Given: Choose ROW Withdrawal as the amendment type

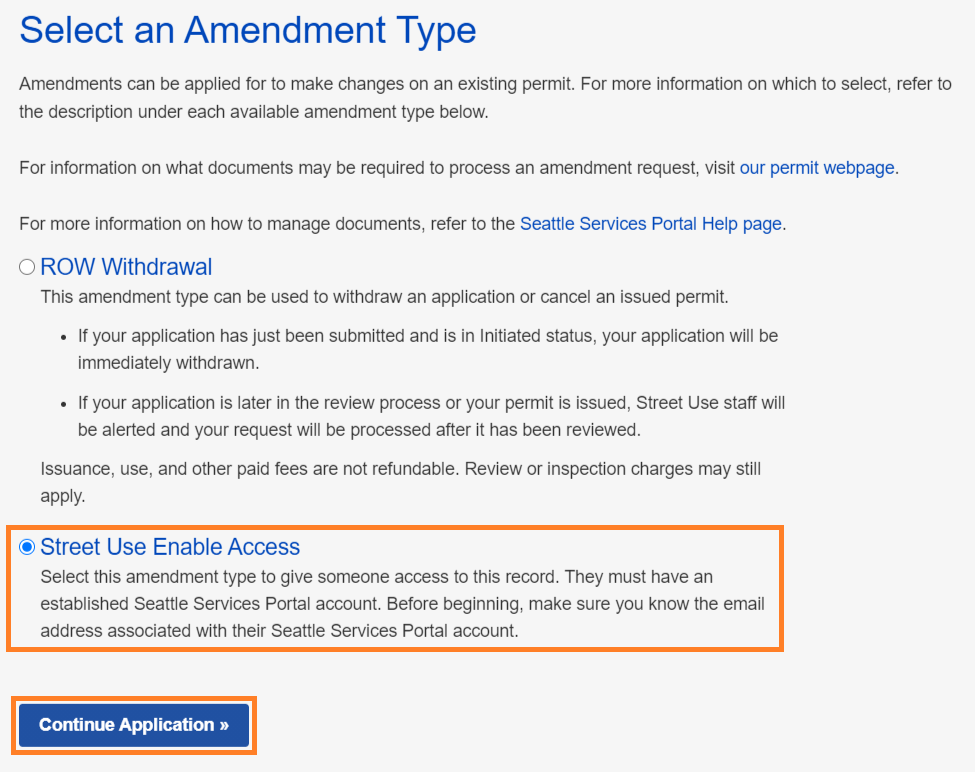Looking at the screenshot, I should coord(29,266).
